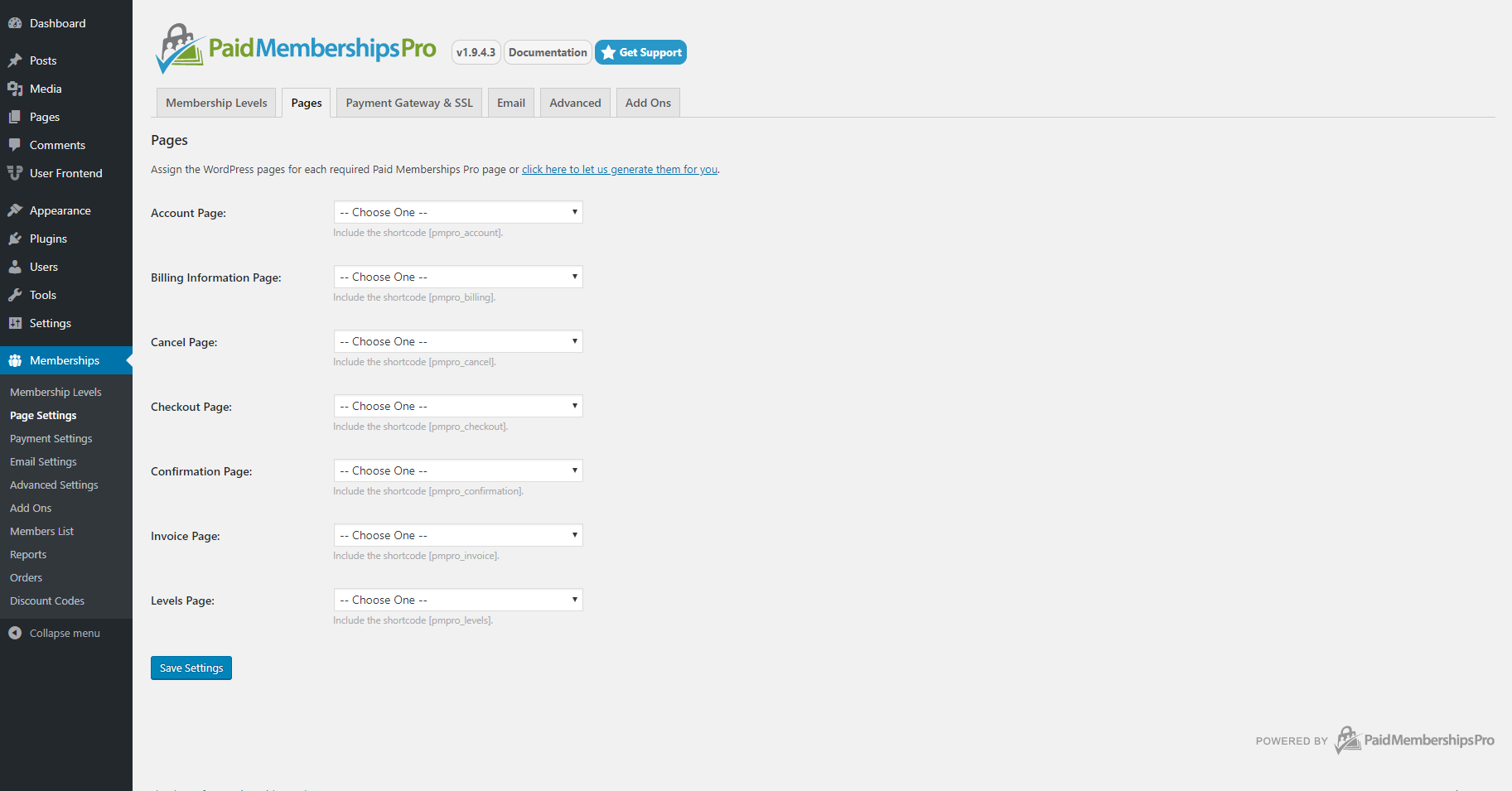
Task: Click the Collapse menu arrow icon
Action: click(15, 633)
